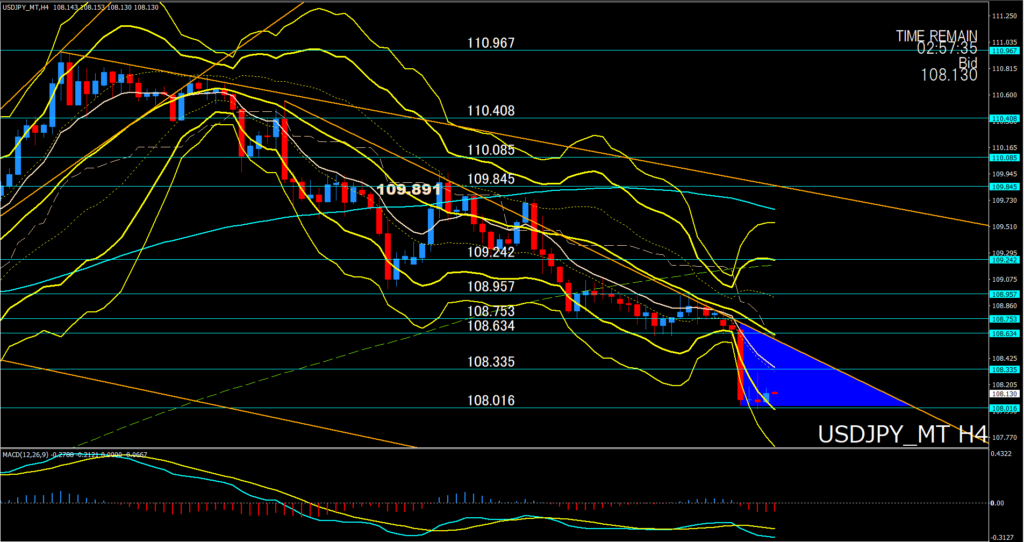Click the 109.945 price axis value
This screenshot has width=1024, height=542.
[1004, 174]
